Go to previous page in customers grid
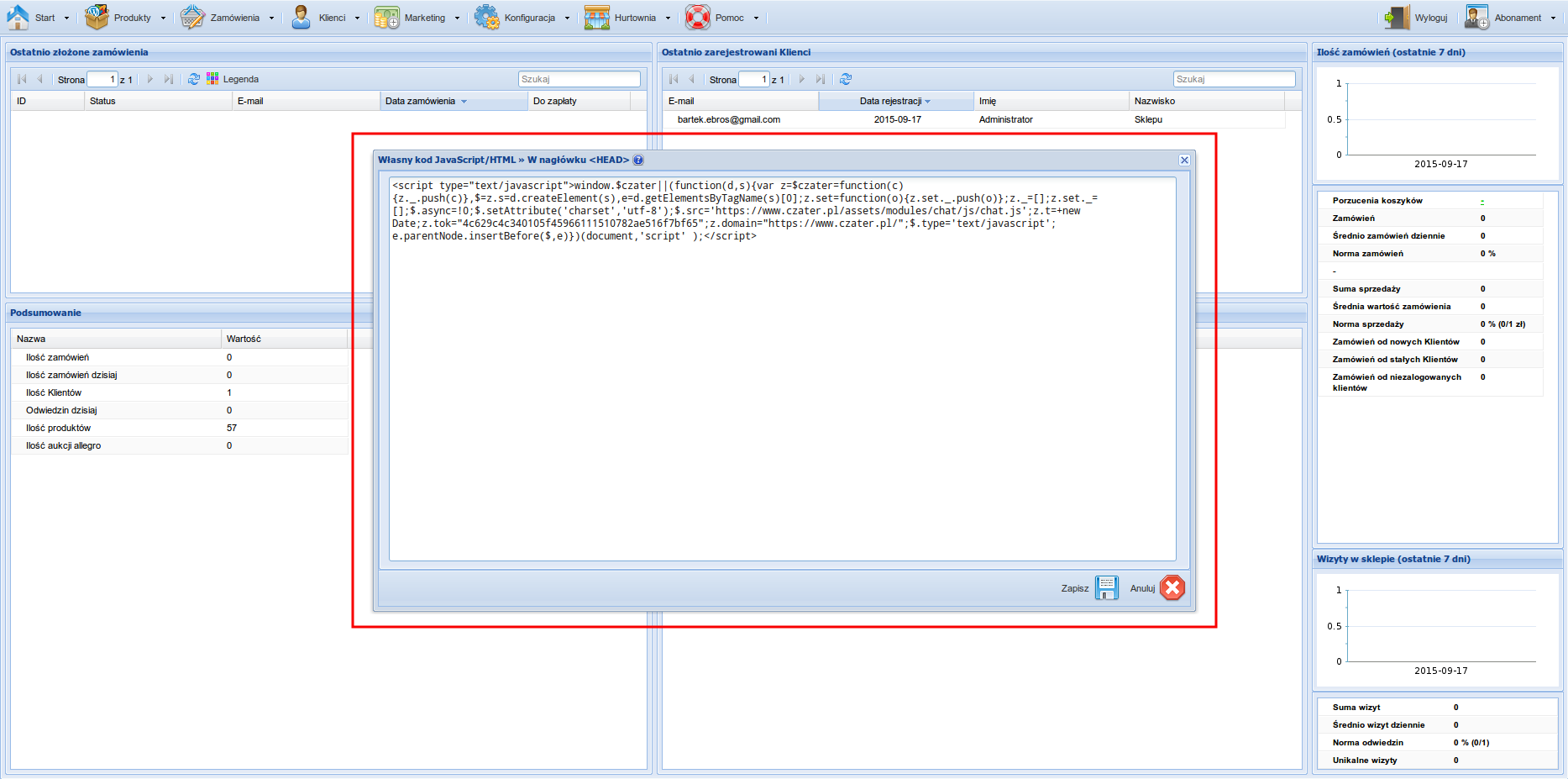Screen dimensions: 1568x779 coord(691,79)
